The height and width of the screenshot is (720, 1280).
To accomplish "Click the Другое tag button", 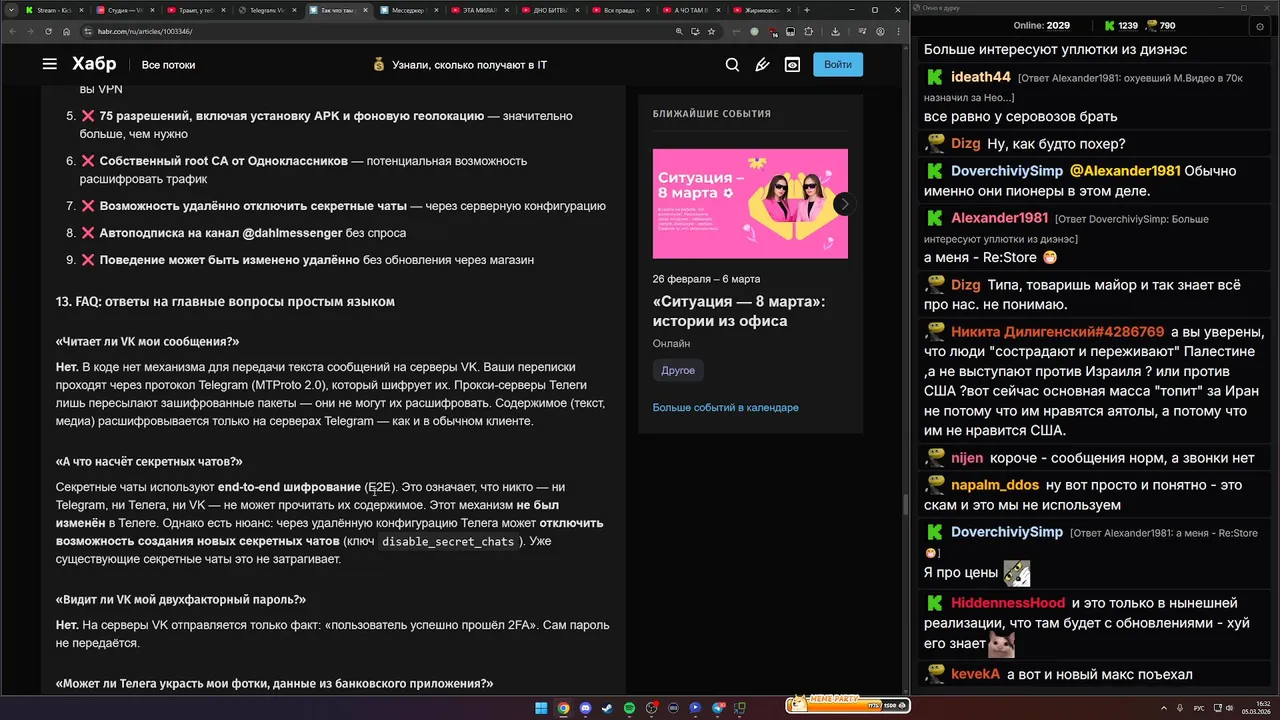I will pyautogui.click(x=678, y=370).
